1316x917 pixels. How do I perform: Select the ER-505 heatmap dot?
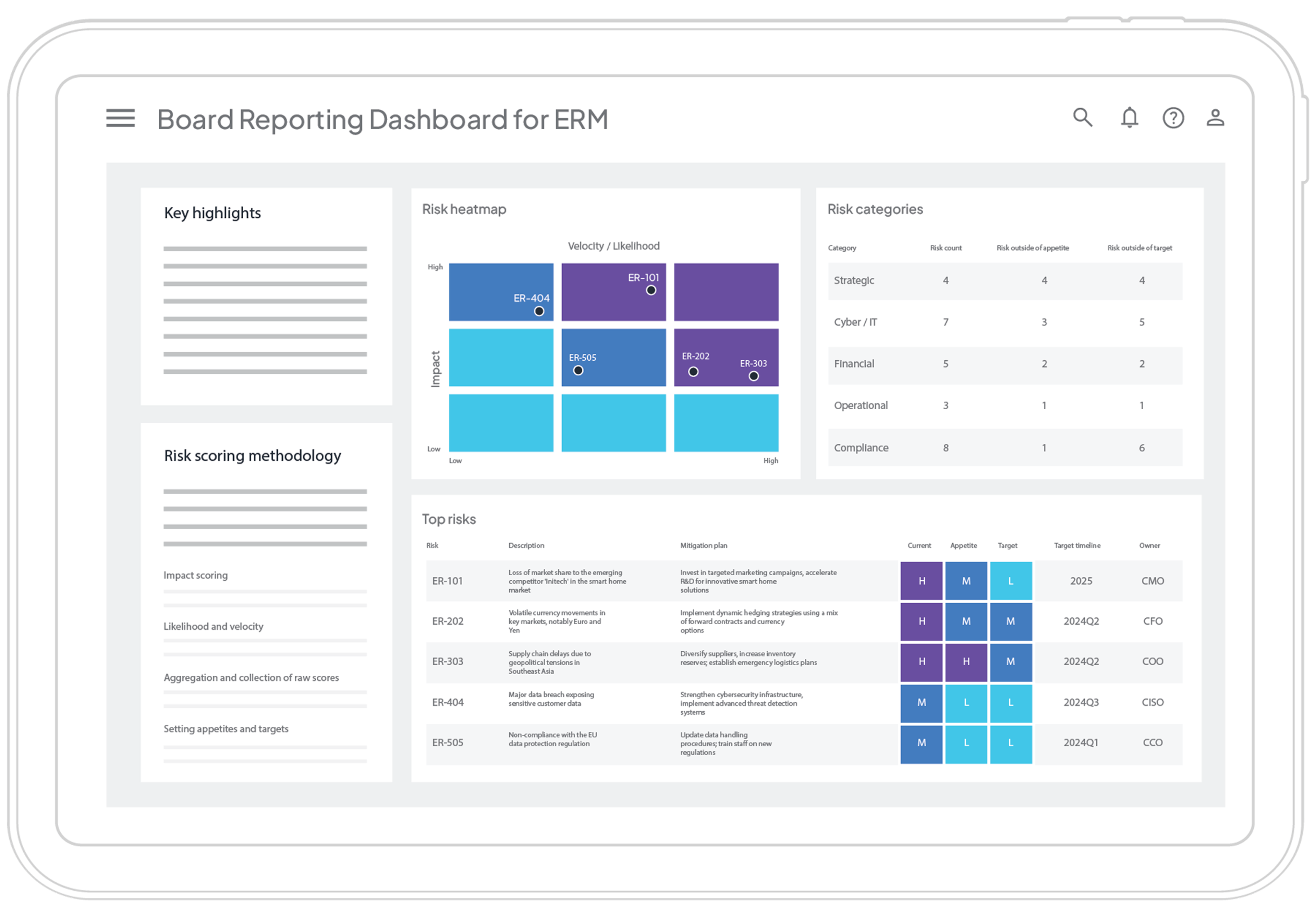578,371
